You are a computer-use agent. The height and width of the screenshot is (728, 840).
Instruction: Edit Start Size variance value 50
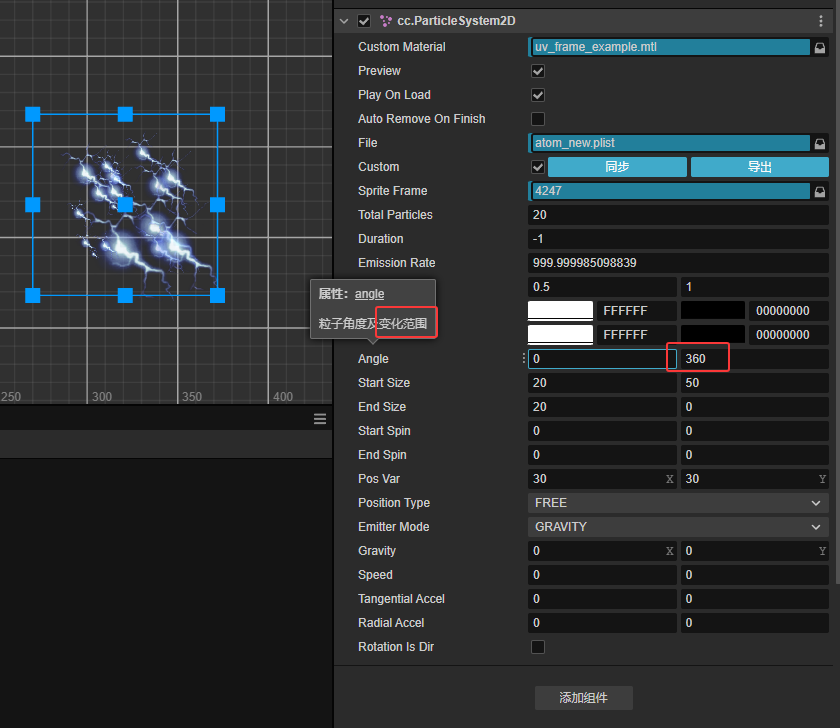click(754, 383)
